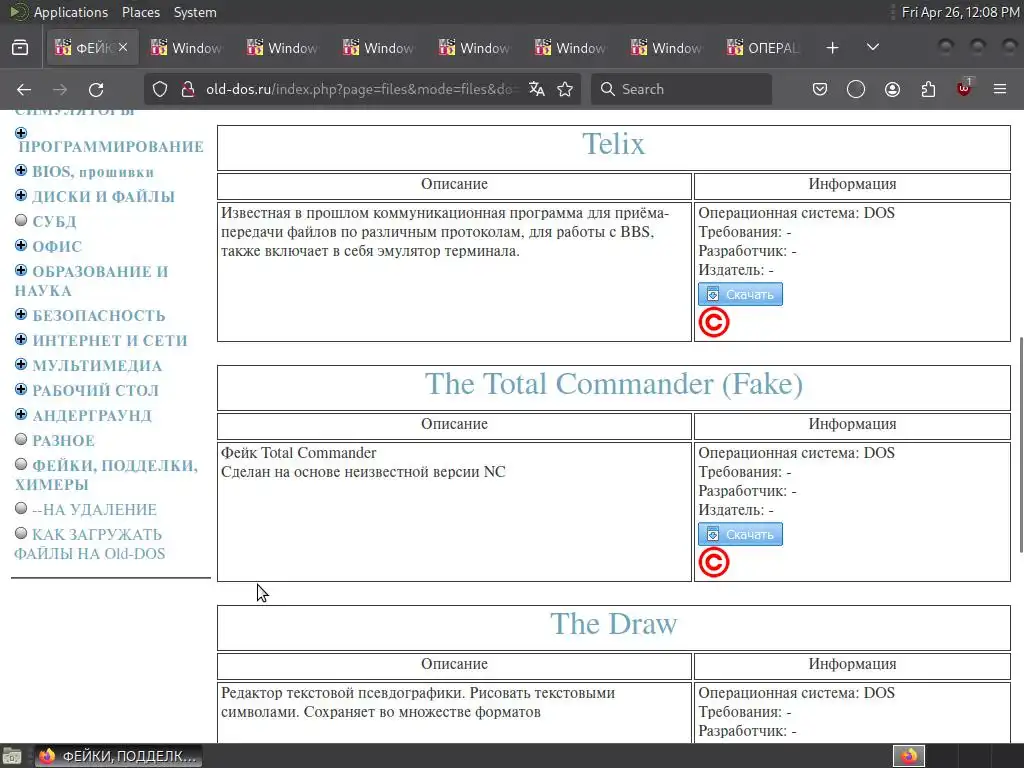Click the copyright icon under Total Commander

point(714,562)
